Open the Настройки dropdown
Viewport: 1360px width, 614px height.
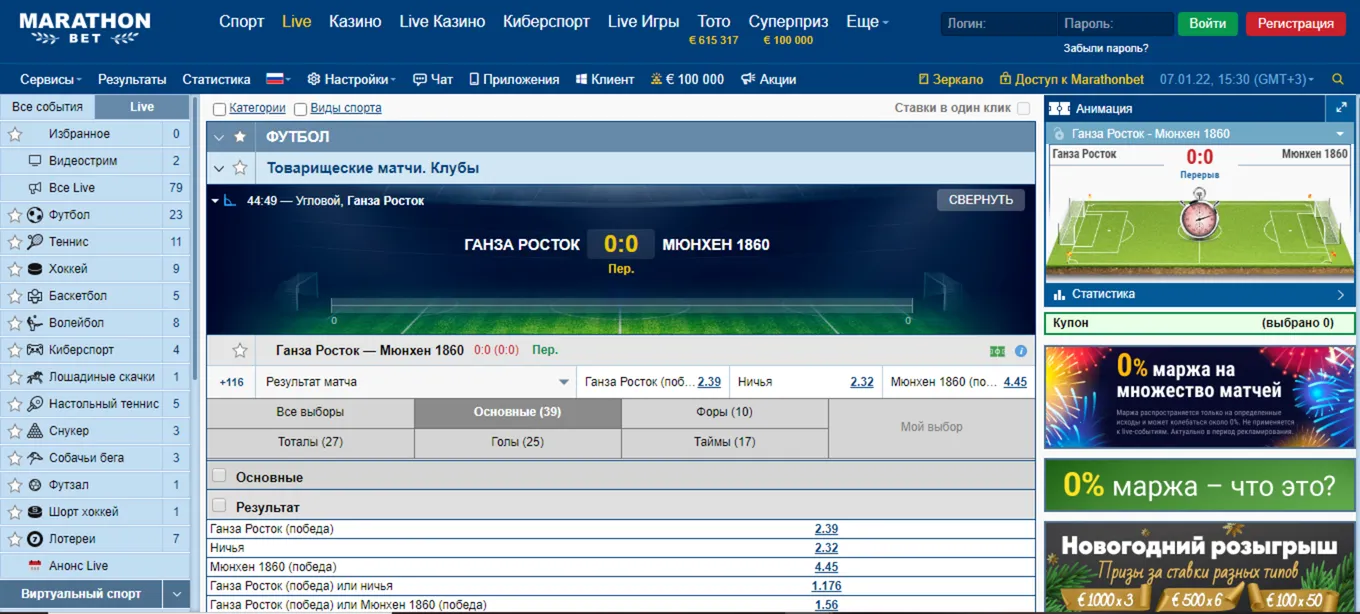coord(351,79)
